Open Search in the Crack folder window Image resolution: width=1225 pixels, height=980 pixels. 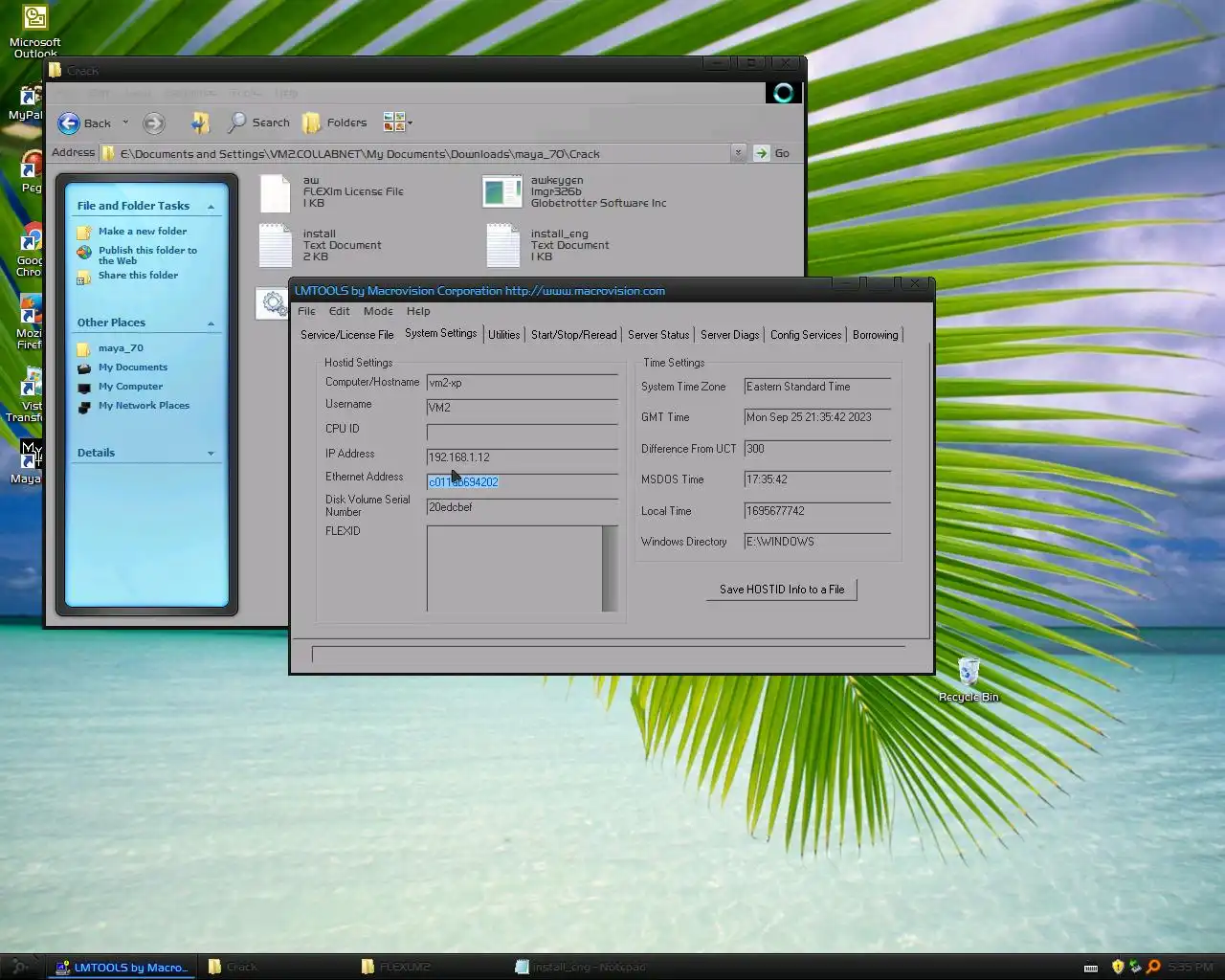[258, 122]
